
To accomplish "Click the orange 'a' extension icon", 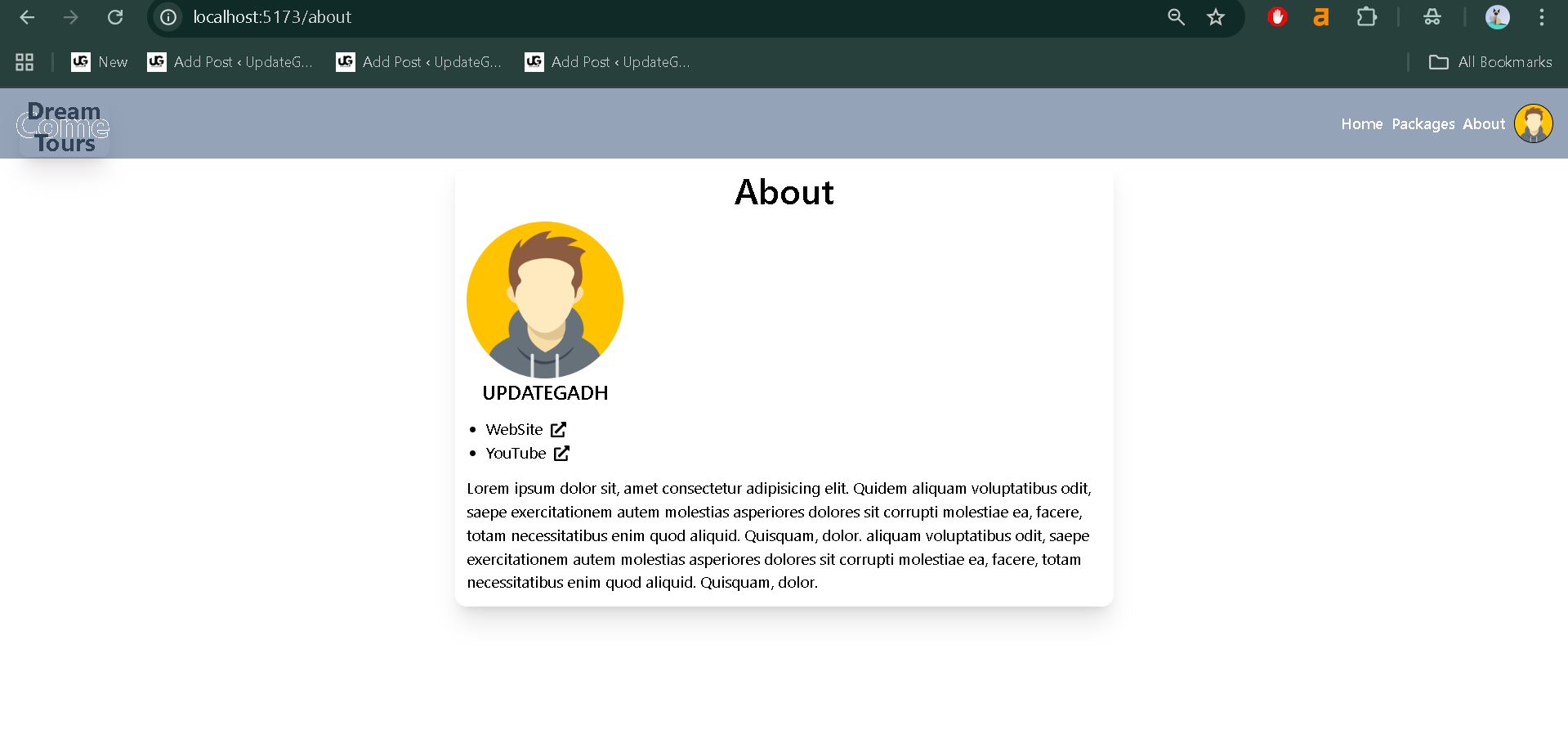I will click(1320, 17).
